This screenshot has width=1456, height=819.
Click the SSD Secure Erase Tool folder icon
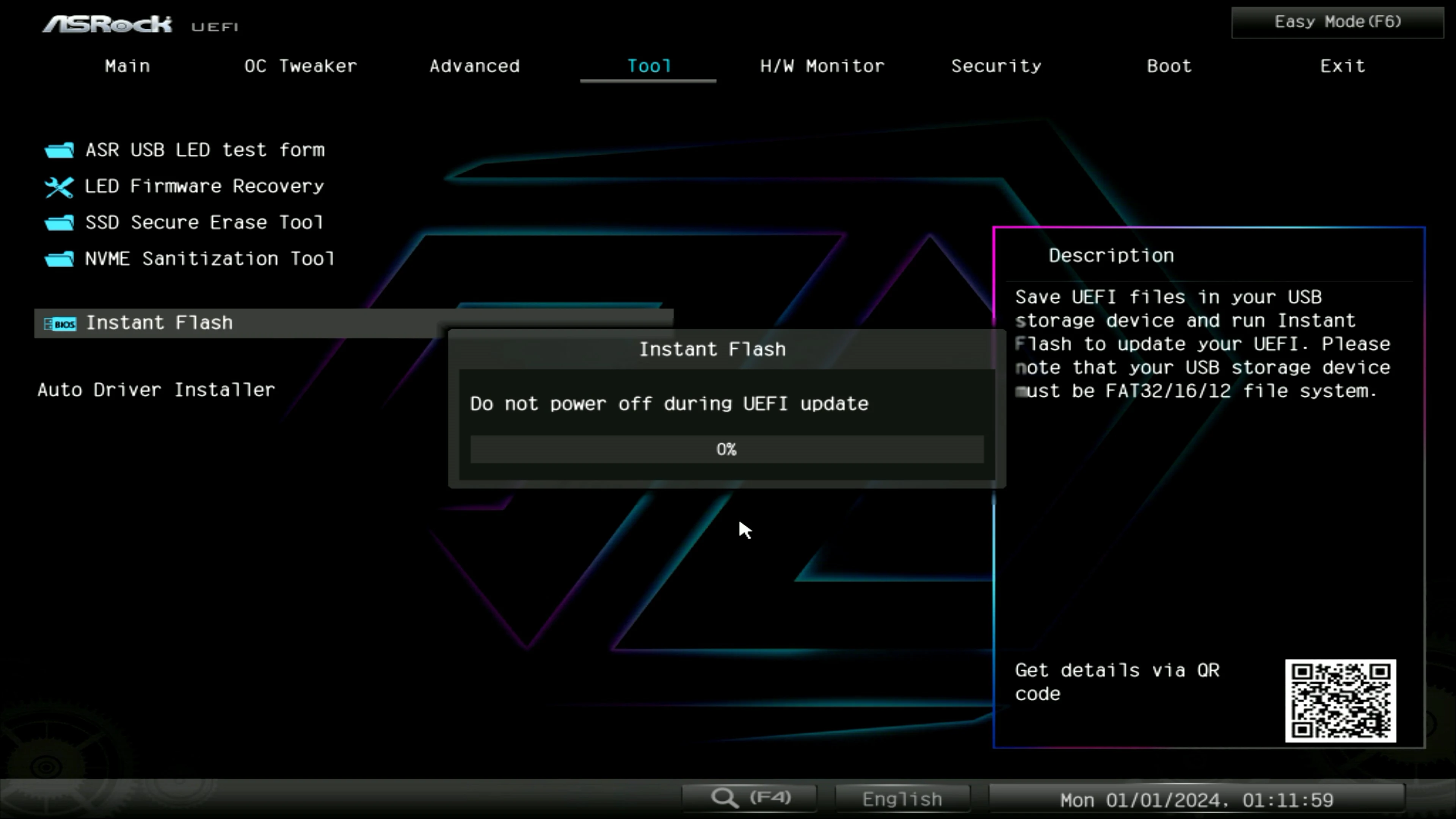point(59,223)
